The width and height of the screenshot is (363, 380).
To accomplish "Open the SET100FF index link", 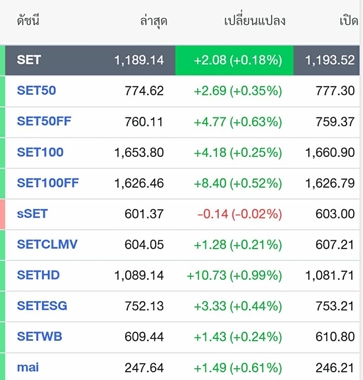I will tap(48, 183).
